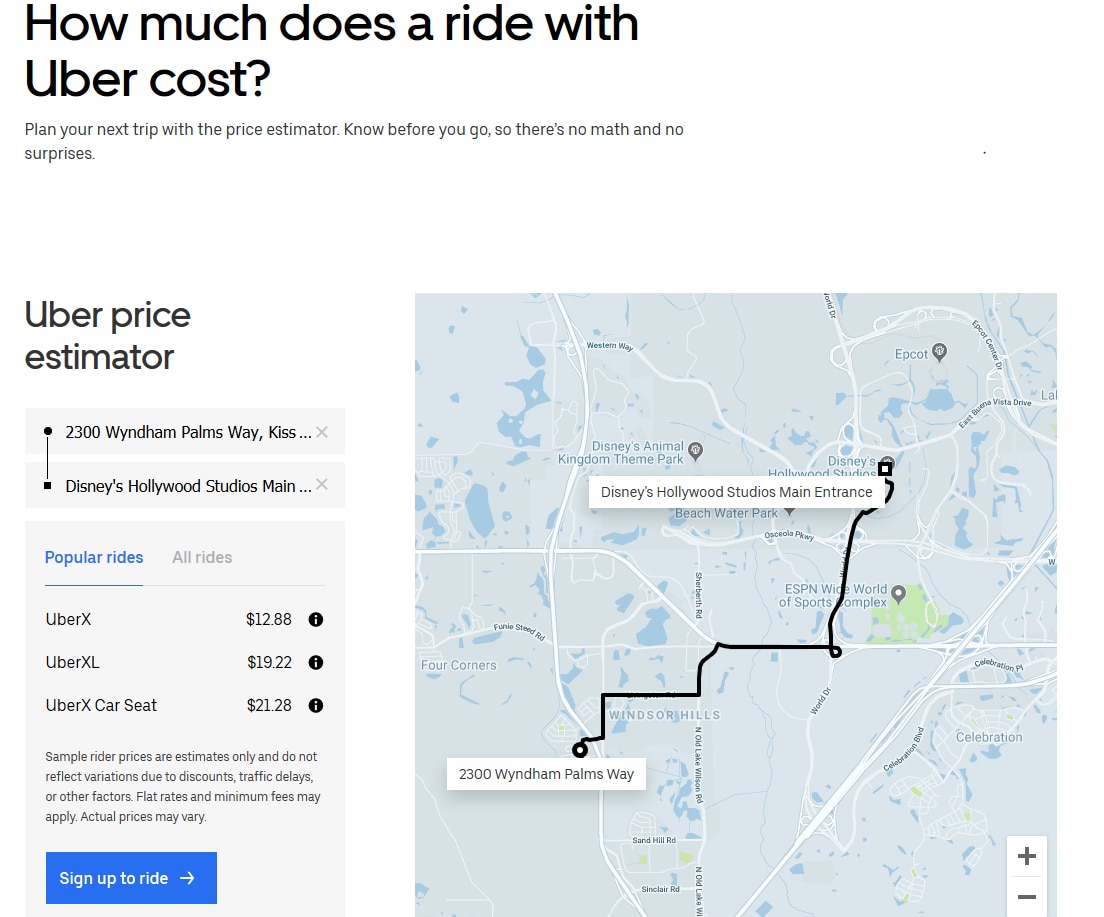Screen dimensions: 1104x917
Task: Edit the Disney's Hollywood Studios destination field
Action: click(x=184, y=485)
